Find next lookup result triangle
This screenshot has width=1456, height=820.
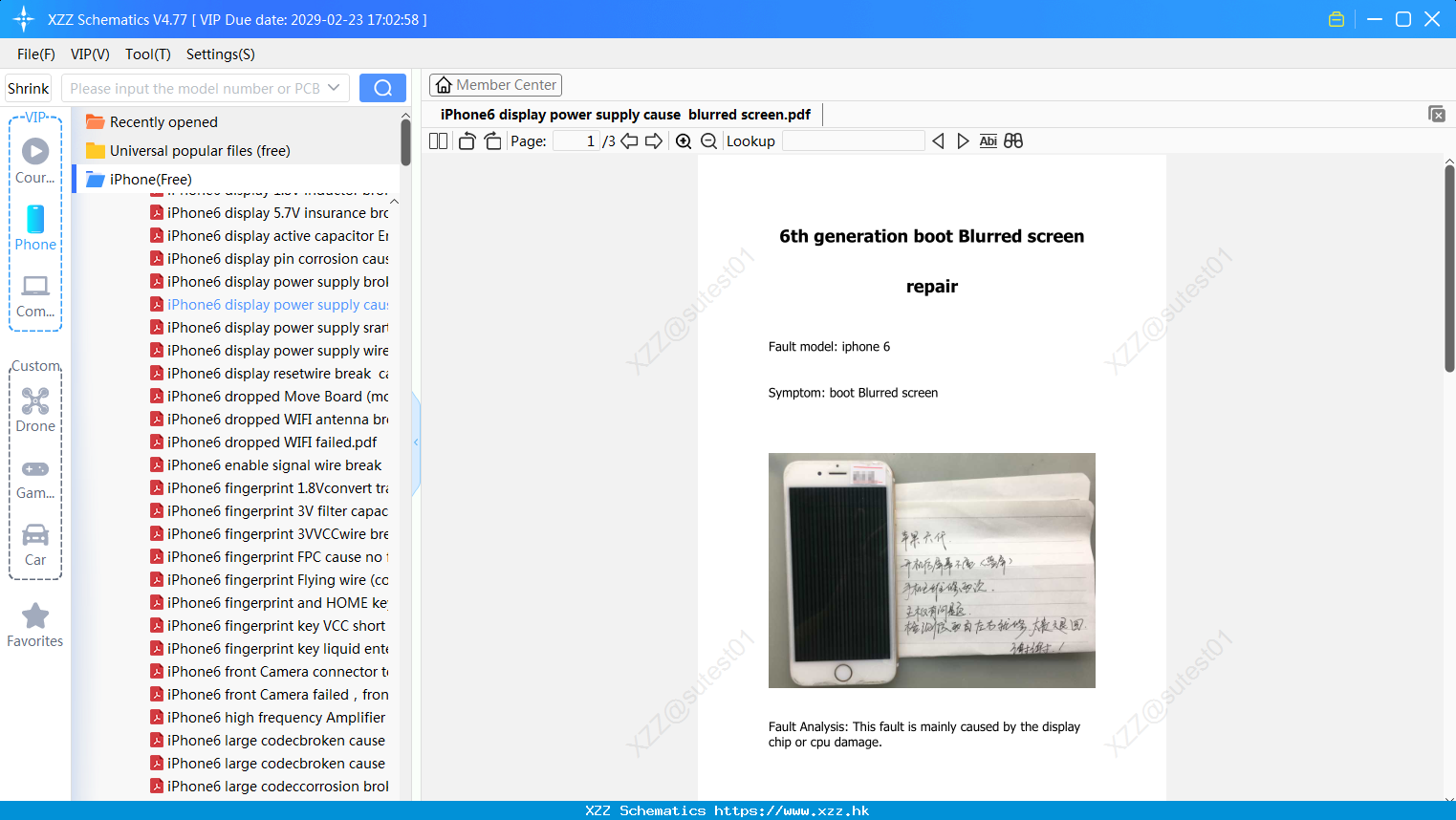963,140
